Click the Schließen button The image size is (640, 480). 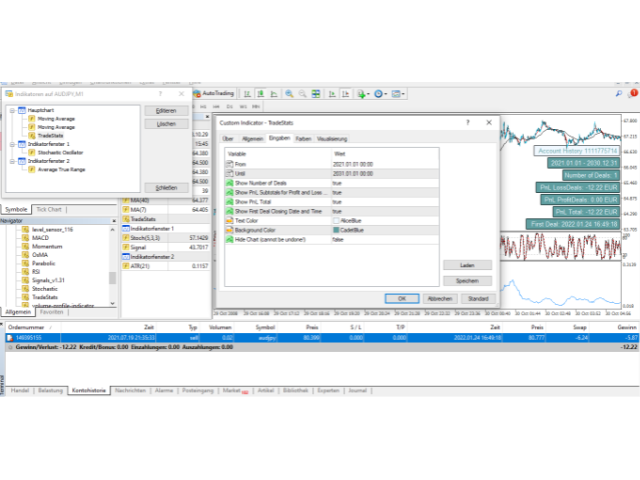point(166,188)
